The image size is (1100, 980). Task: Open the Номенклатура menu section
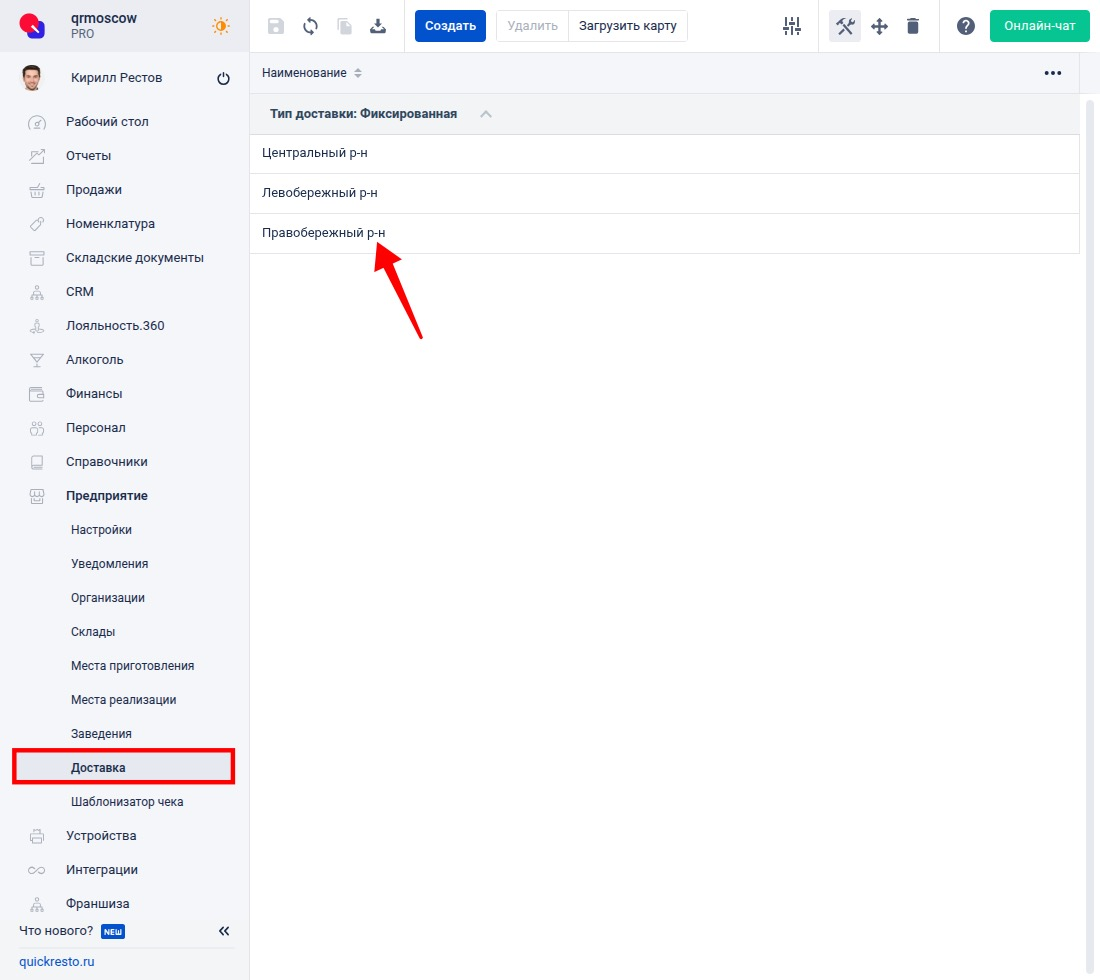110,224
